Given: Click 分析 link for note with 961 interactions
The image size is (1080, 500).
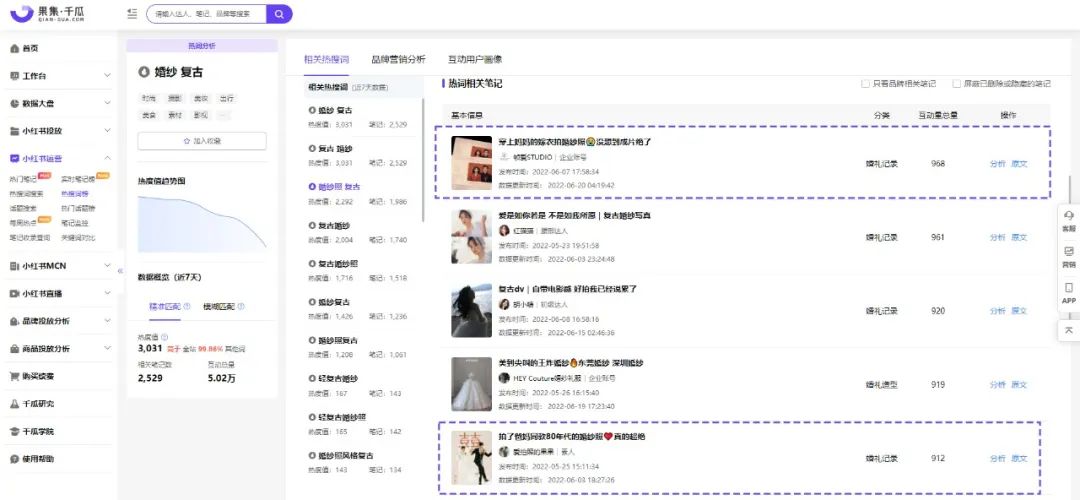Looking at the screenshot, I should pos(997,237).
